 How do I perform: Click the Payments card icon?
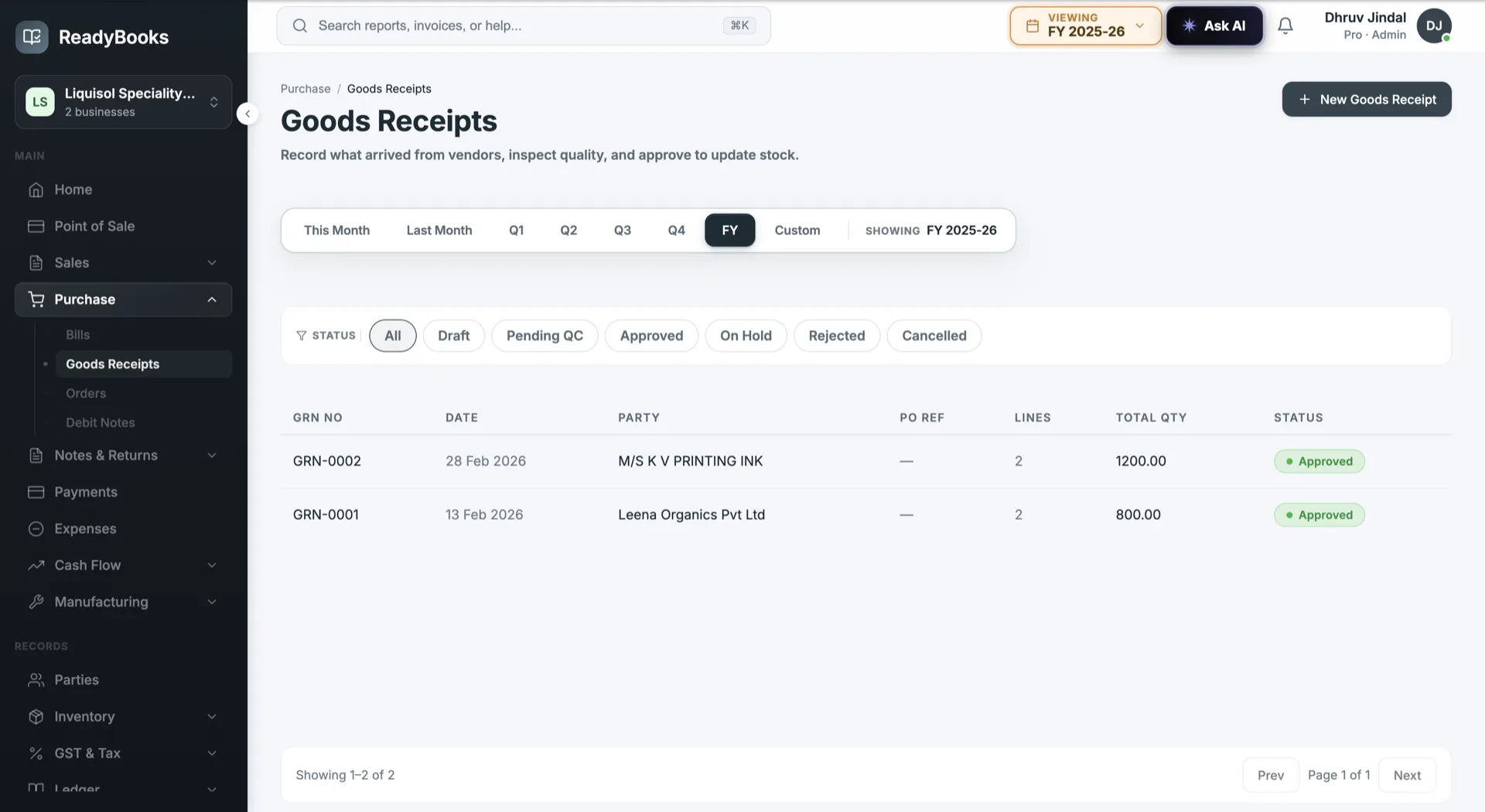click(36, 492)
